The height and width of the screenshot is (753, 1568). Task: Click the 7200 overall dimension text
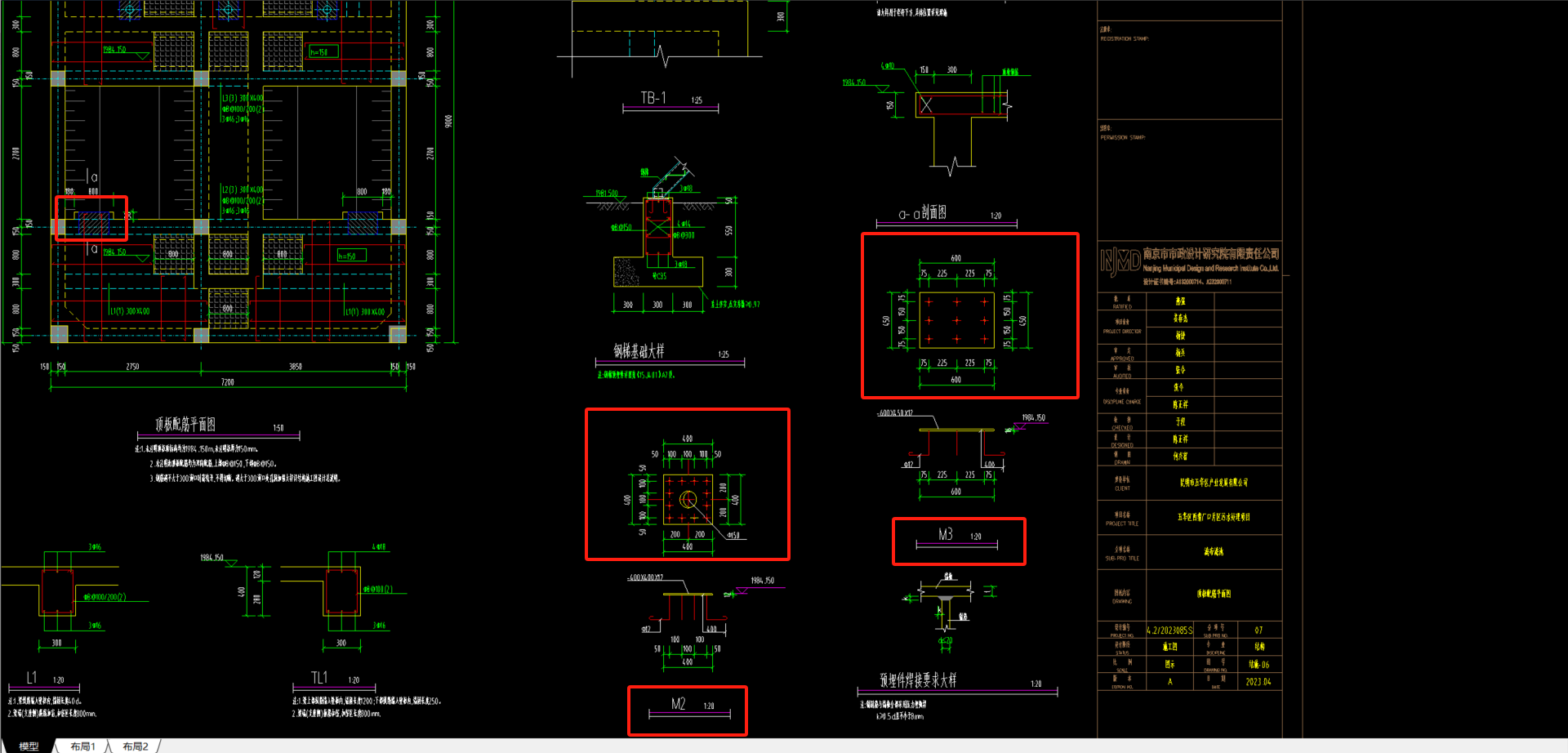228,382
